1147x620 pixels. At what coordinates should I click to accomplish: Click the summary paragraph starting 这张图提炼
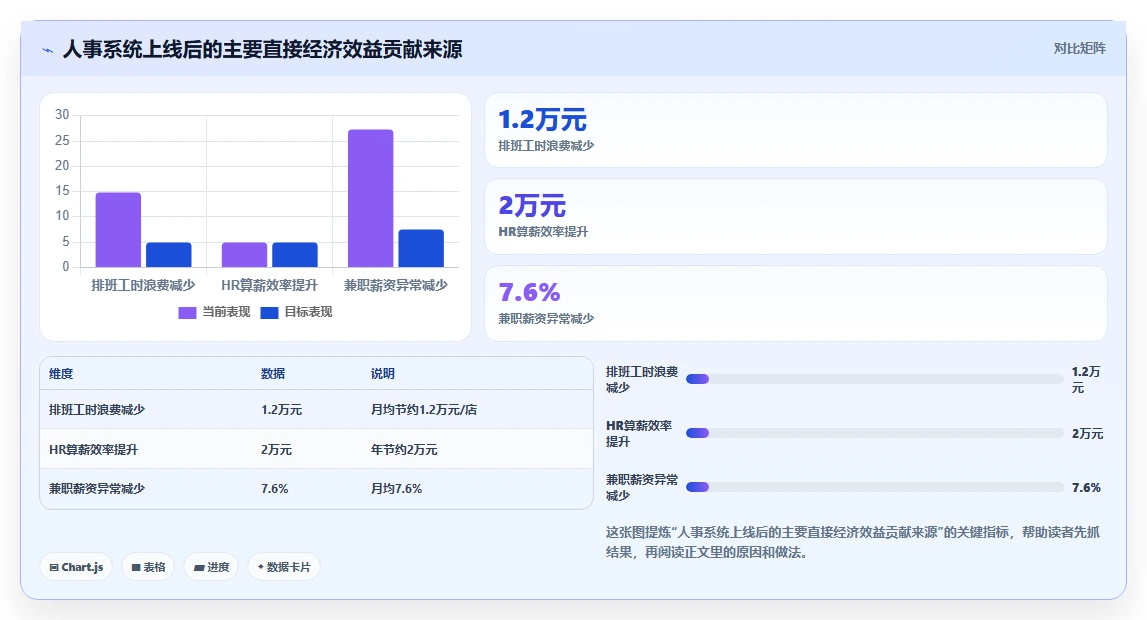[x=852, y=542]
